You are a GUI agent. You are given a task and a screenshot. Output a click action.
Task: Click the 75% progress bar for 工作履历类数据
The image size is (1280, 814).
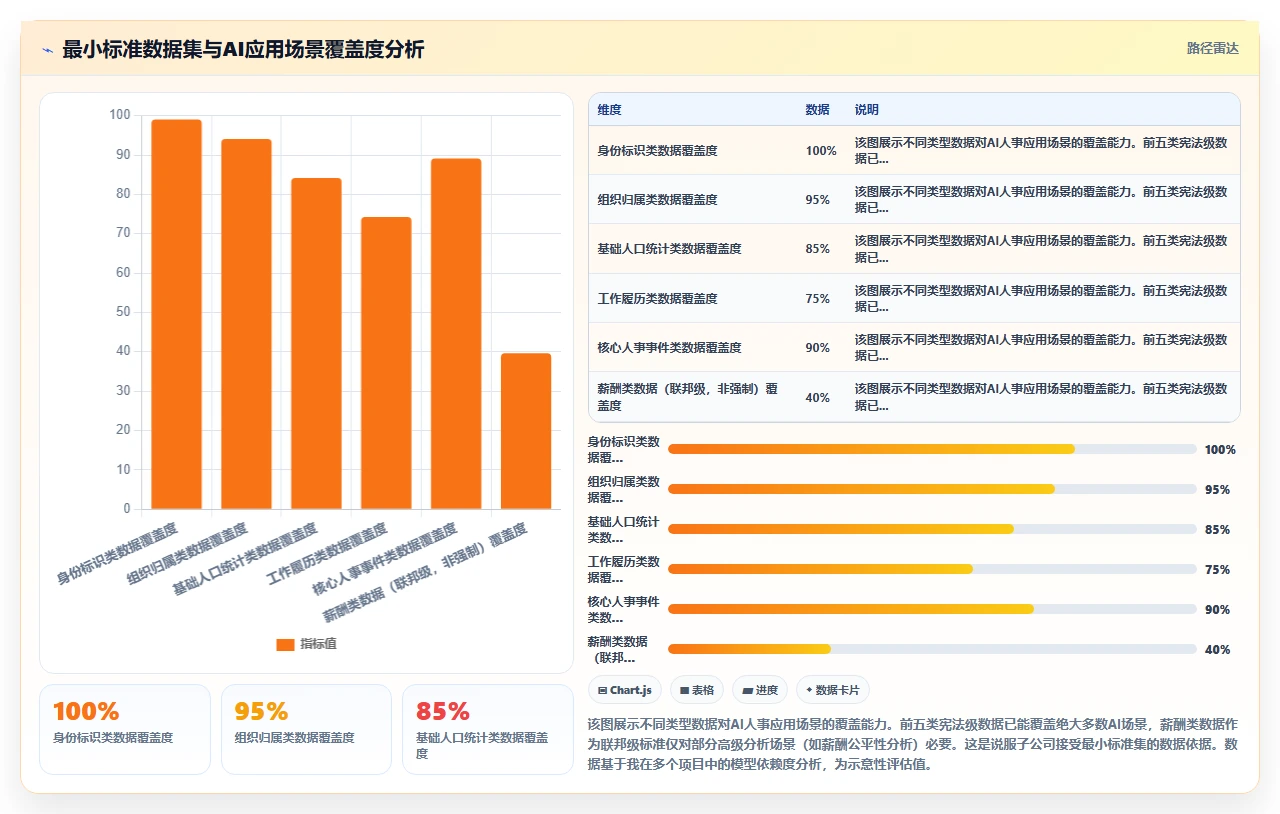point(932,569)
